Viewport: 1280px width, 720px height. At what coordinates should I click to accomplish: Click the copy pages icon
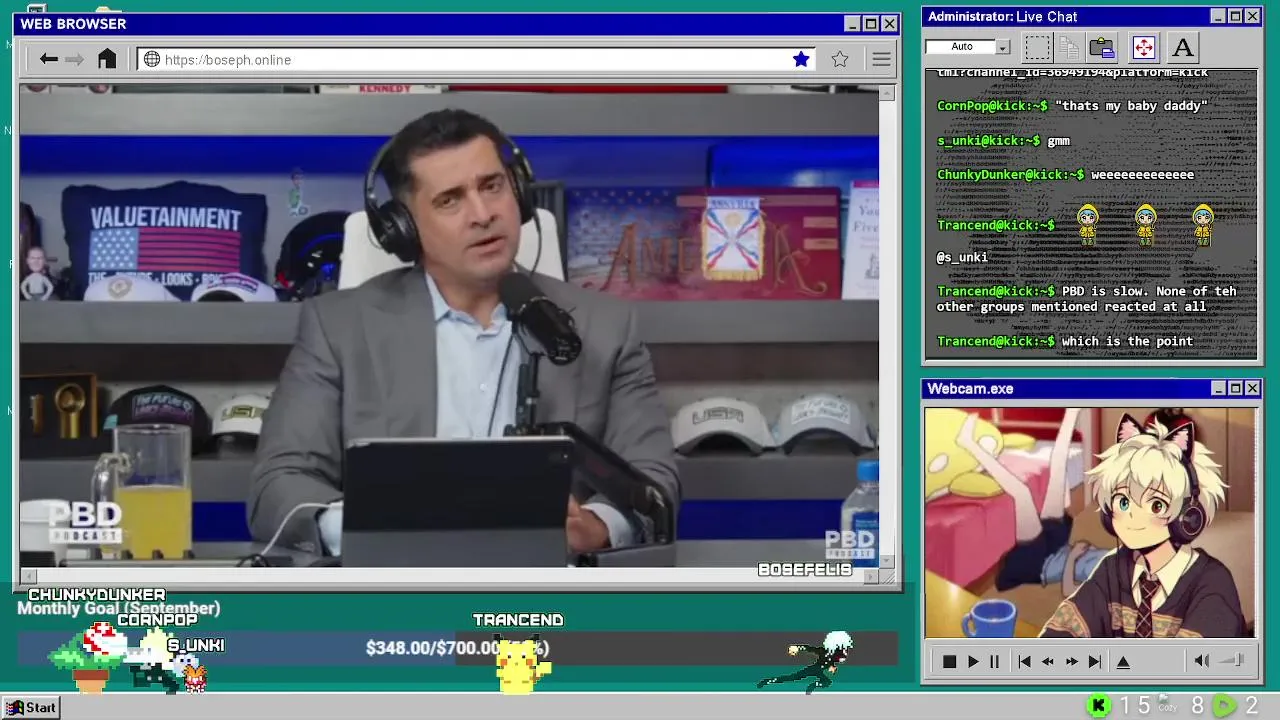click(x=1069, y=47)
